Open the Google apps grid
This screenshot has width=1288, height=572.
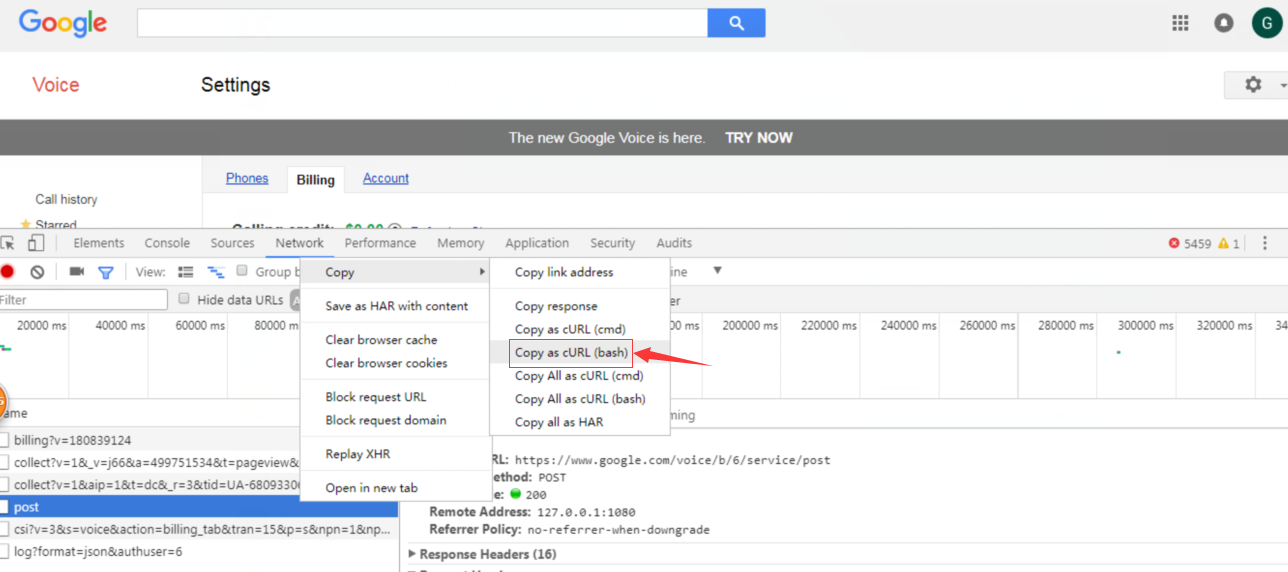click(x=1180, y=22)
